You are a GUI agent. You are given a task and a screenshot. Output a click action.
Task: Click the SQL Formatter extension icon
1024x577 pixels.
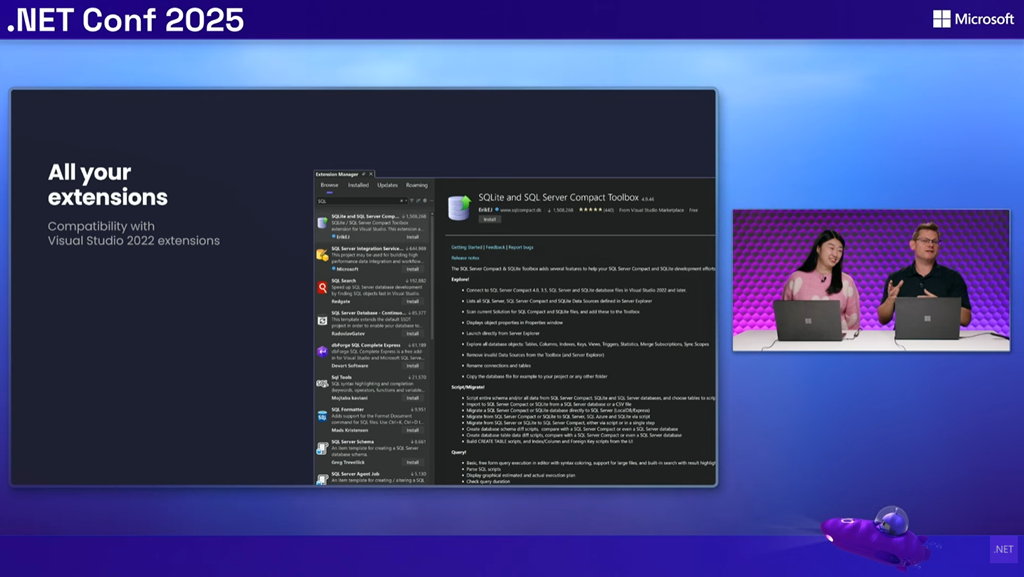click(322, 416)
